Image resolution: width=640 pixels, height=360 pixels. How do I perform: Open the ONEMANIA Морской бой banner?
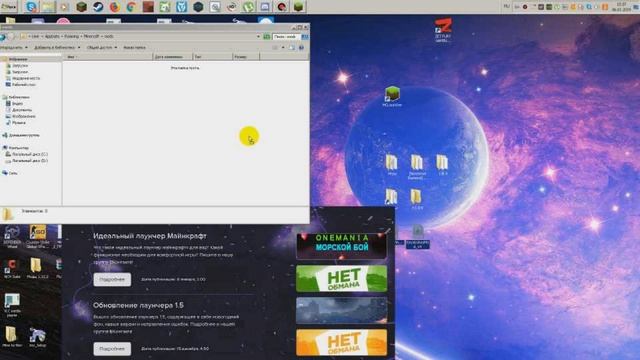pyautogui.click(x=342, y=245)
